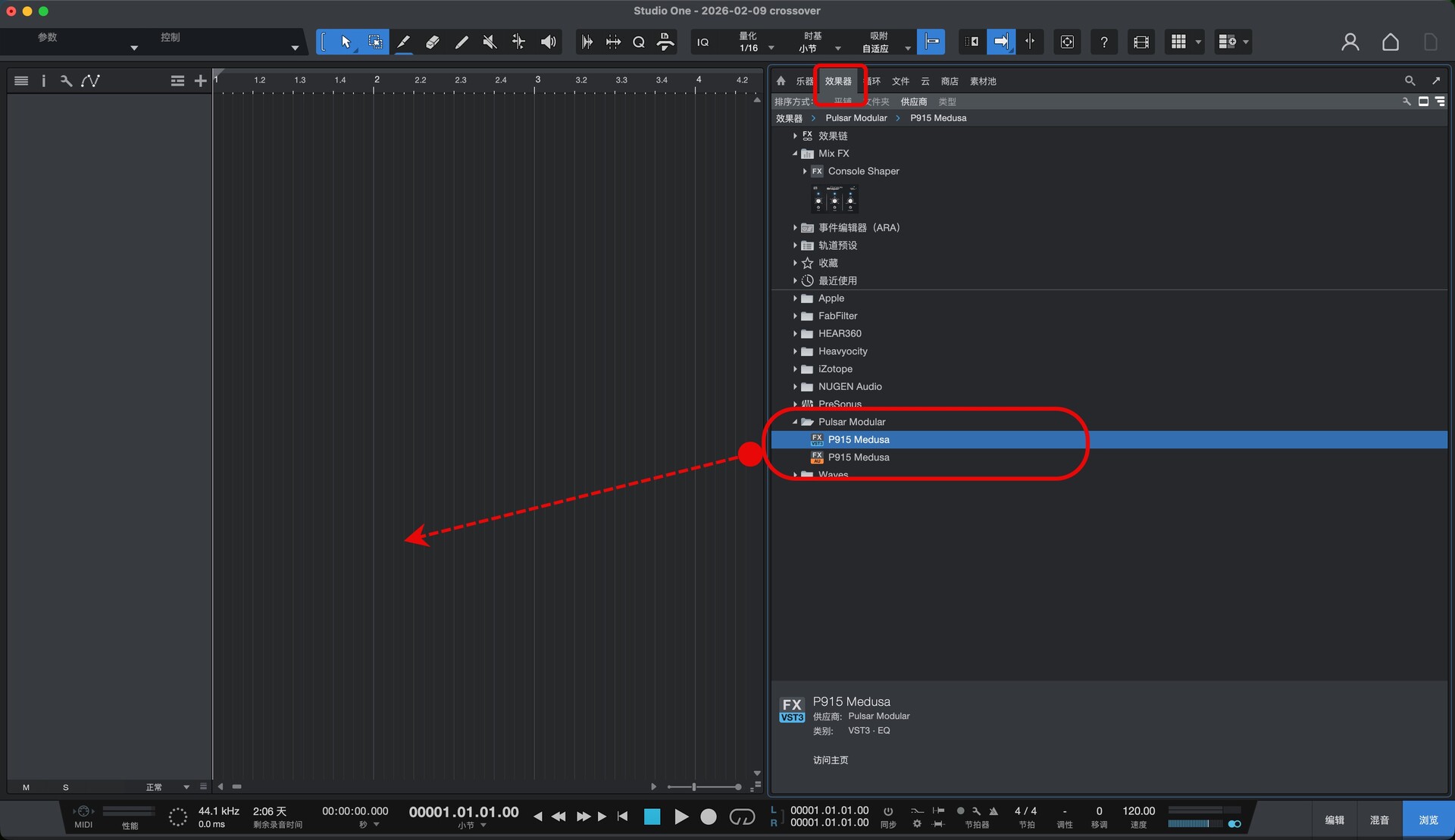
Task: Open the 混音 mix view button
Action: [x=1379, y=820]
